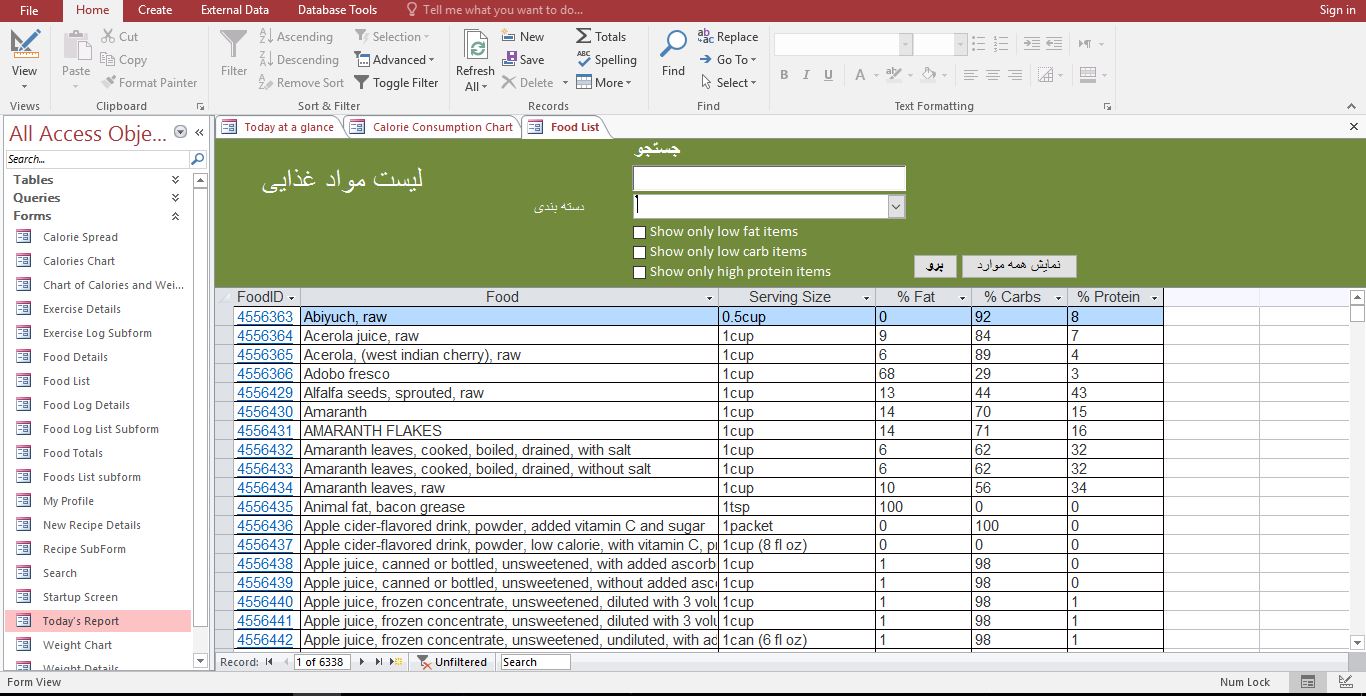1366x696 pixels.
Task: Open the Database Tools tab
Action: coord(337,10)
